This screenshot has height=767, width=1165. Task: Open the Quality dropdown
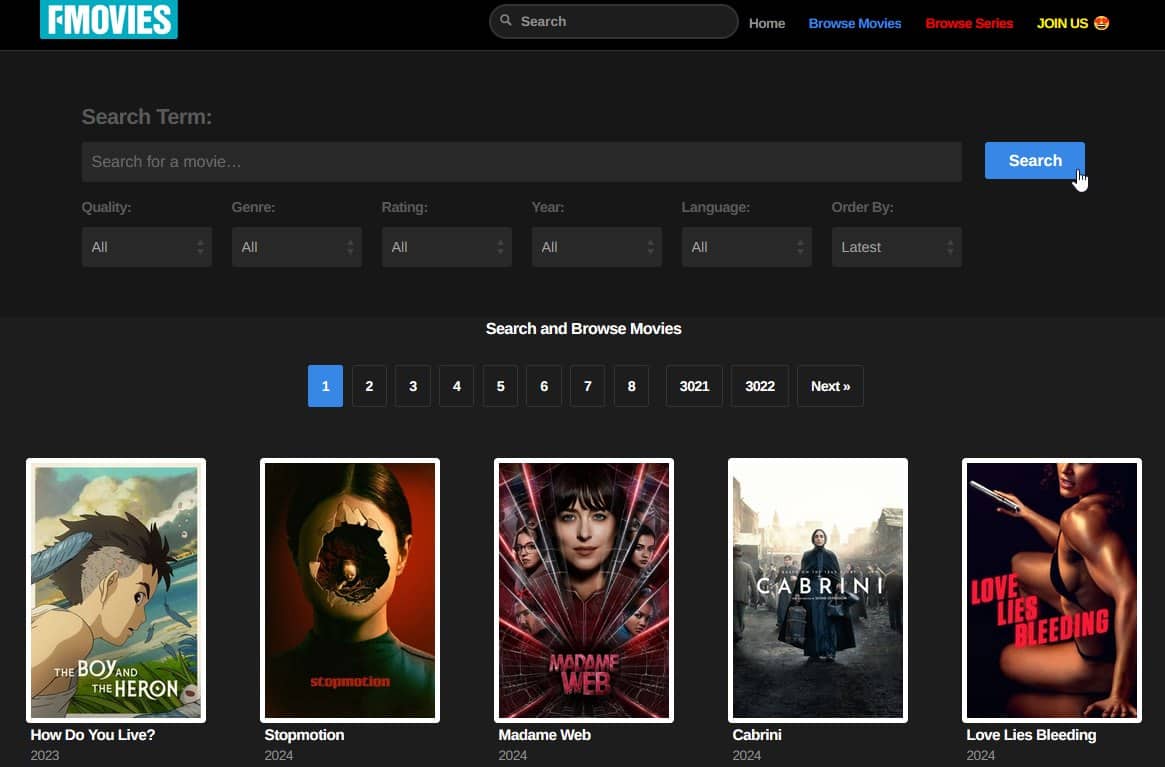(146, 247)
